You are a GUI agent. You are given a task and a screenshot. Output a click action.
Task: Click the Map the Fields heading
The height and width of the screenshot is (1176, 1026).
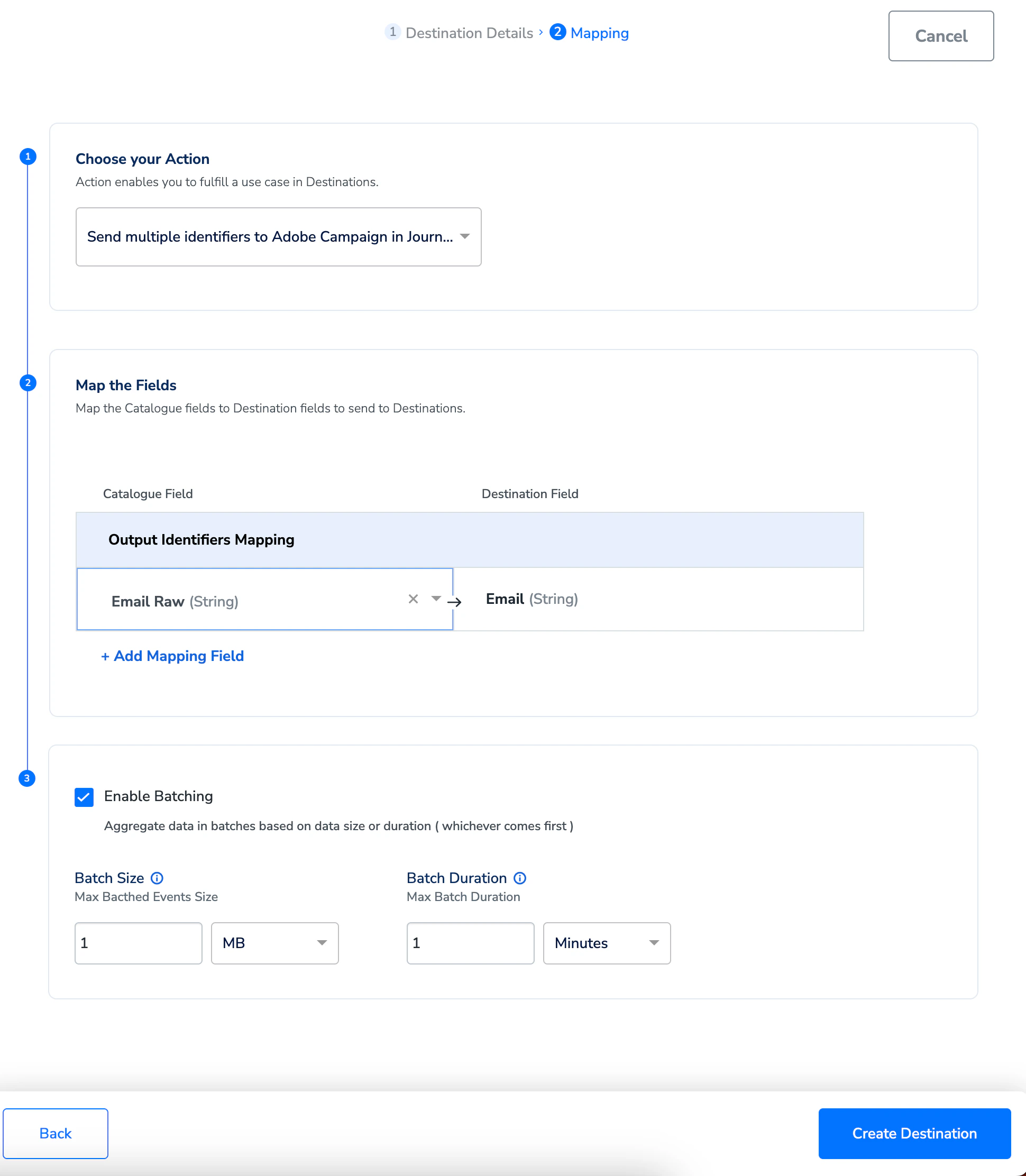(126, 385)
